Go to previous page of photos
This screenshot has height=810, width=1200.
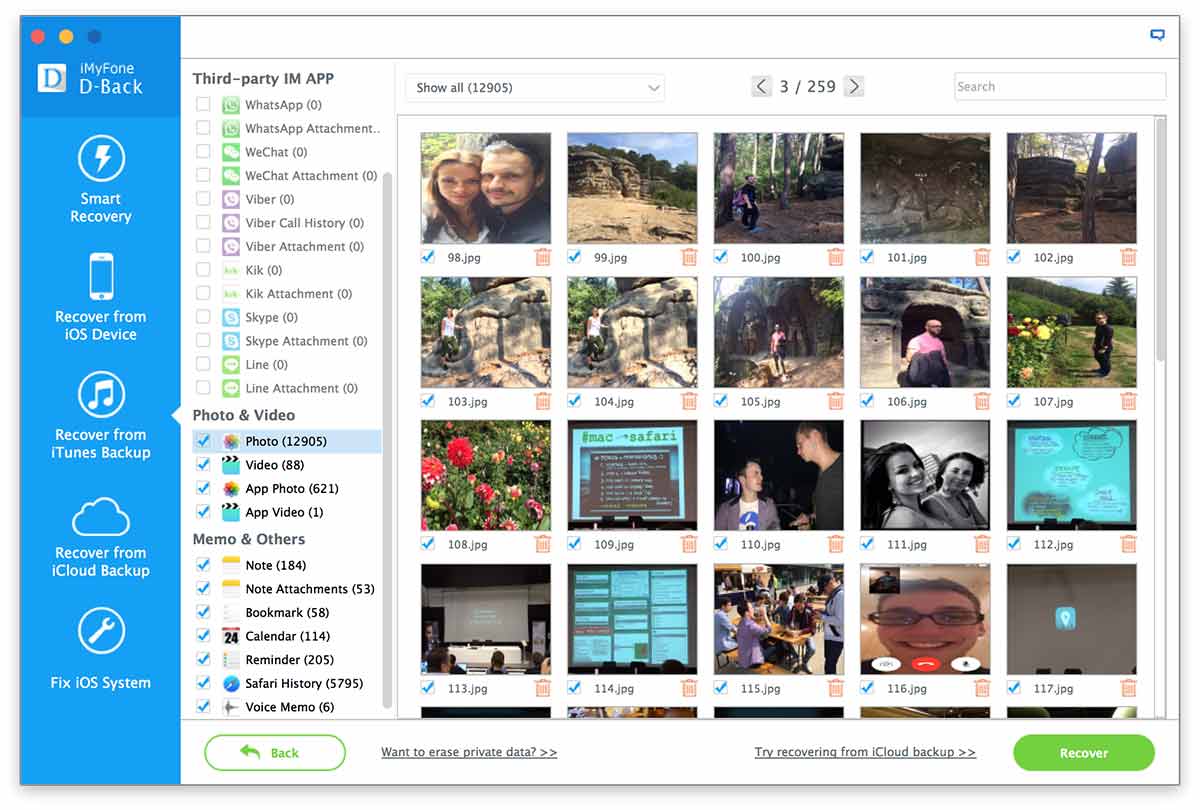(762, 87)
